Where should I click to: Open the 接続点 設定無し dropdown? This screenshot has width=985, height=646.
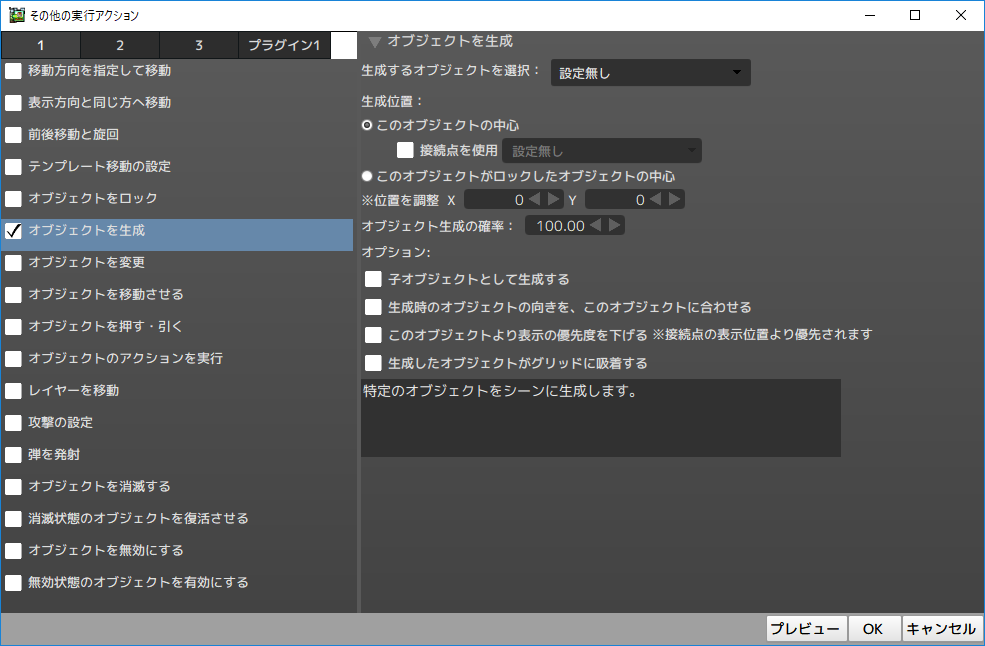(602, 151)
